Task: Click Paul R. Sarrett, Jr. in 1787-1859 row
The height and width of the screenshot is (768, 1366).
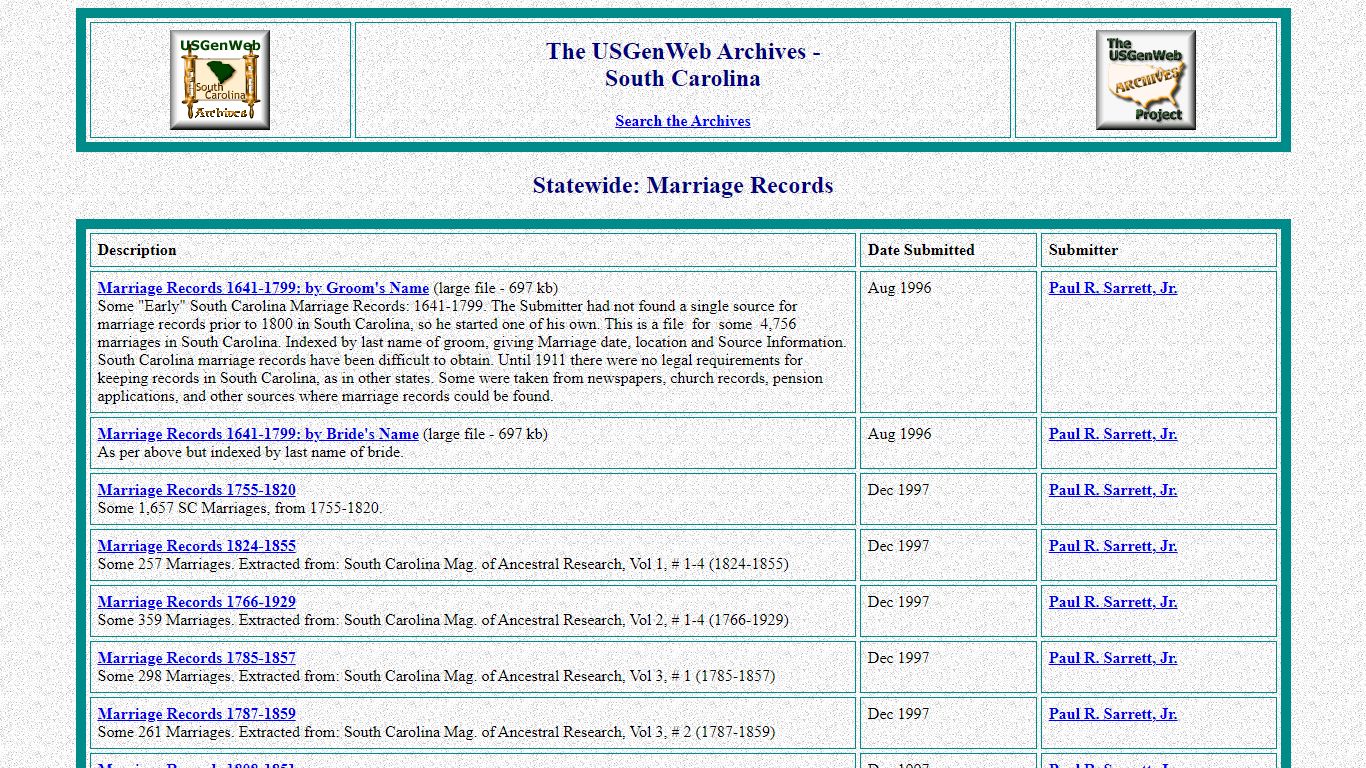Action: click(x=1113, y=714)
